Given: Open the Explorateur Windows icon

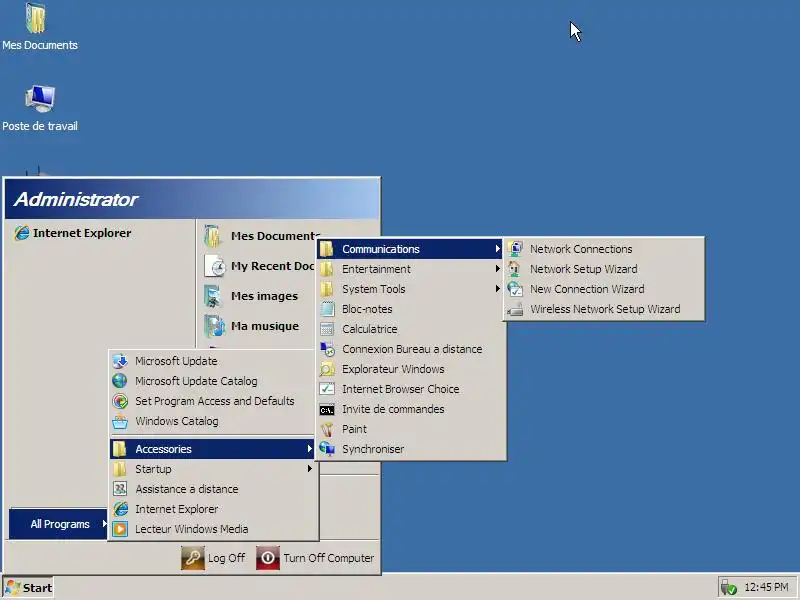Looking at the screenshot, I should coord(327,369).
